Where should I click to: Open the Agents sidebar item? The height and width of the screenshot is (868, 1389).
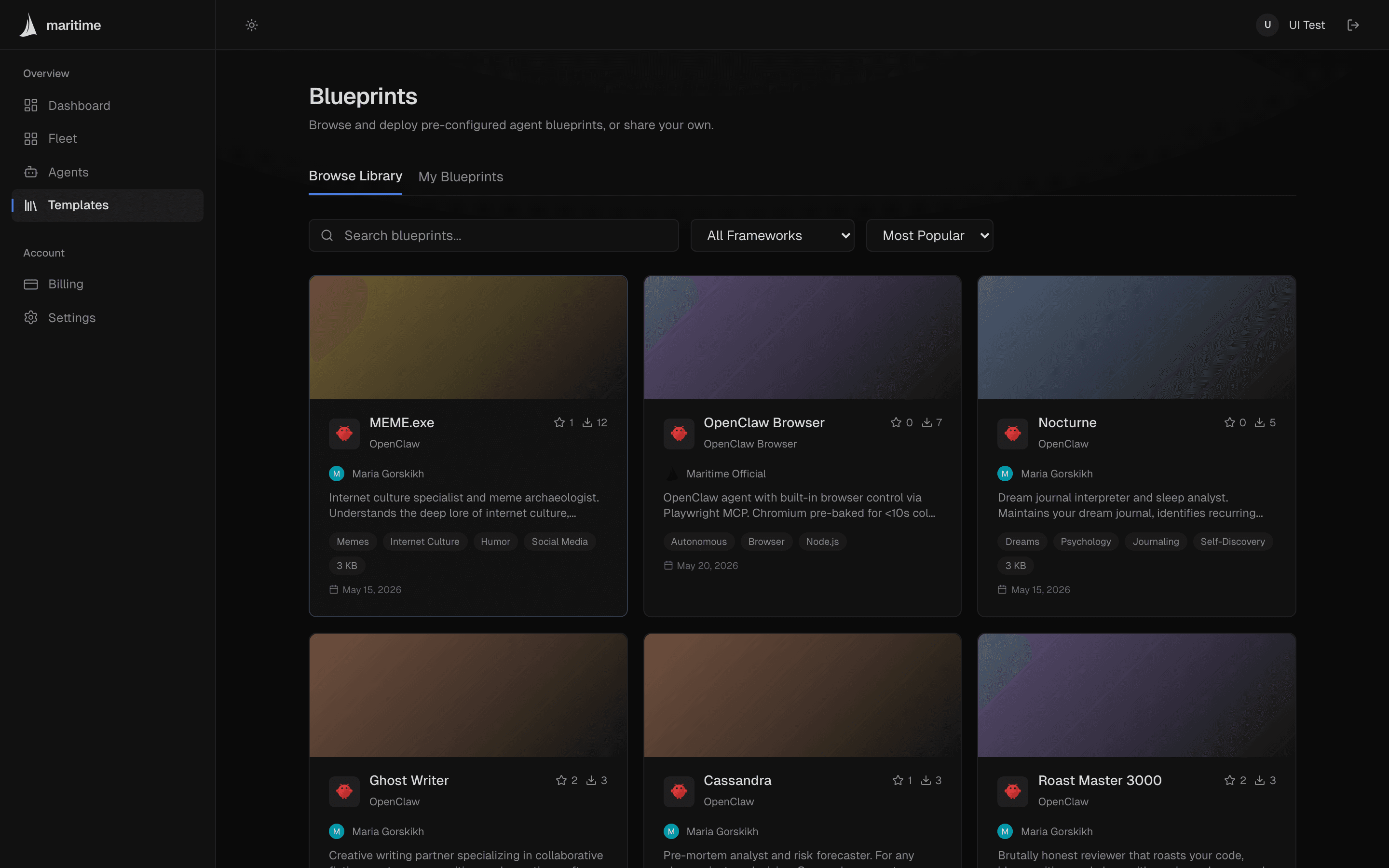pos(108,172)
